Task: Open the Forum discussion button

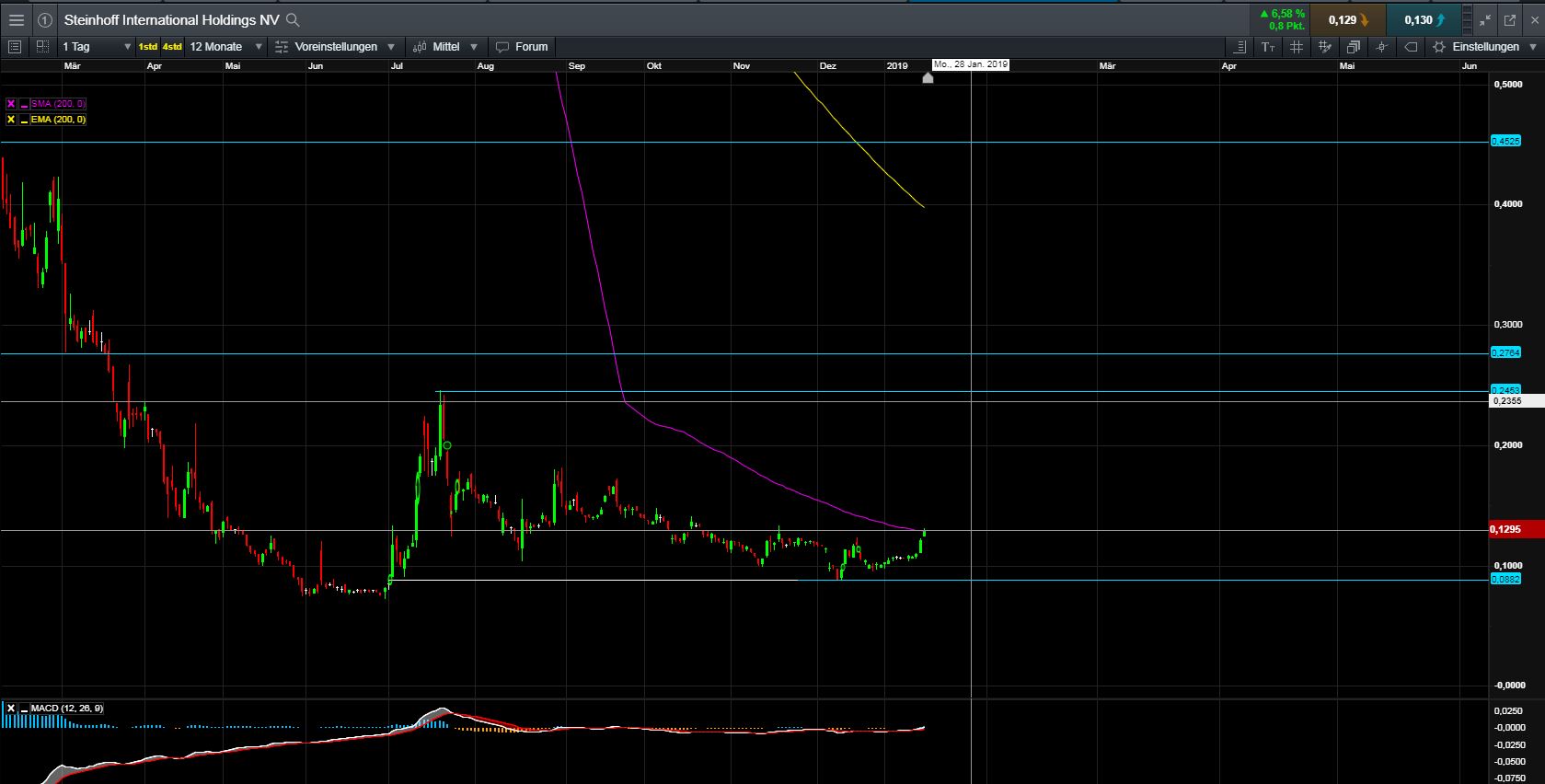Action: tap(522, 46)
